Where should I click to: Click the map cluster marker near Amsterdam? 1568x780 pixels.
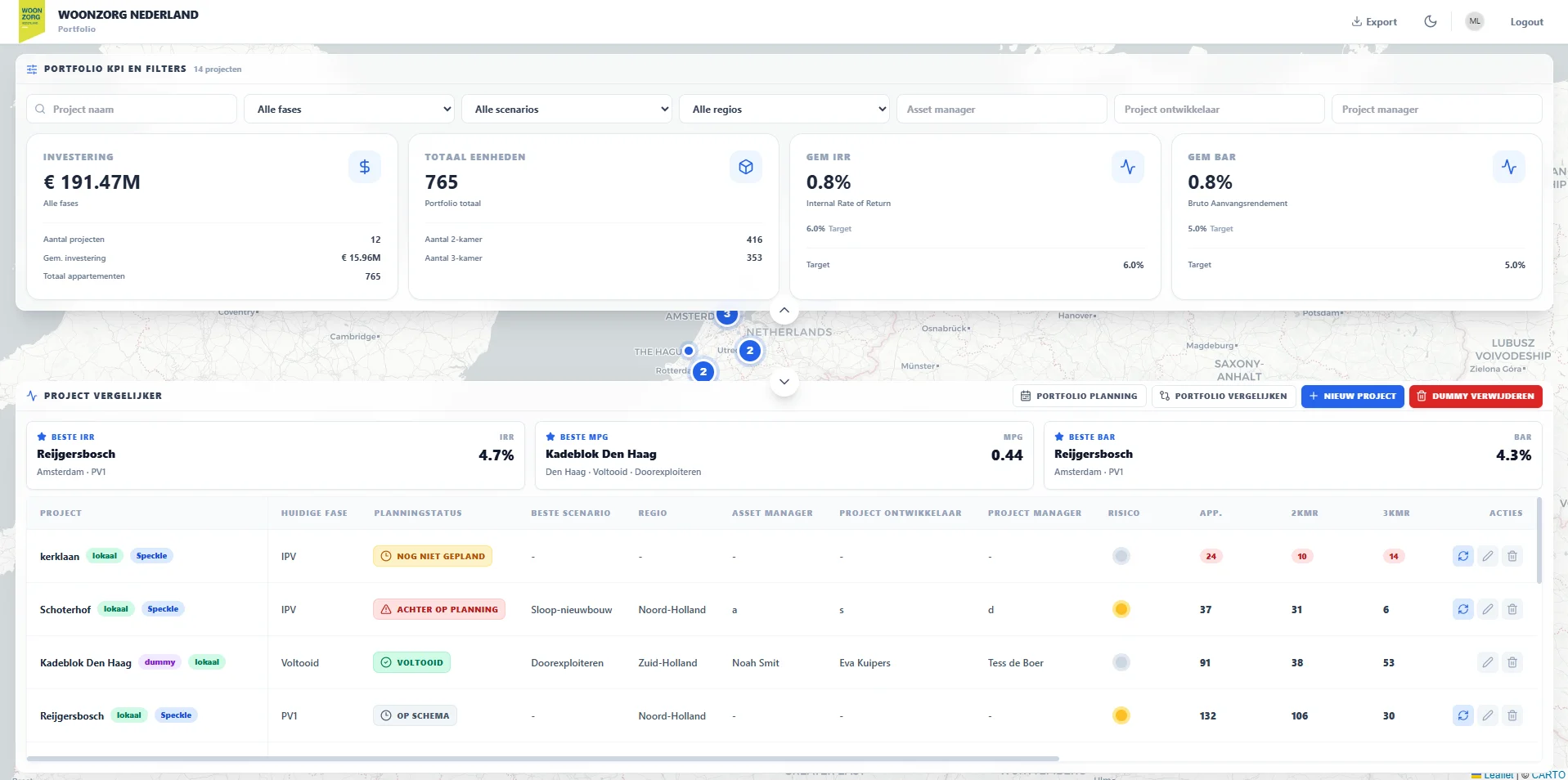[x=727, y=315]
